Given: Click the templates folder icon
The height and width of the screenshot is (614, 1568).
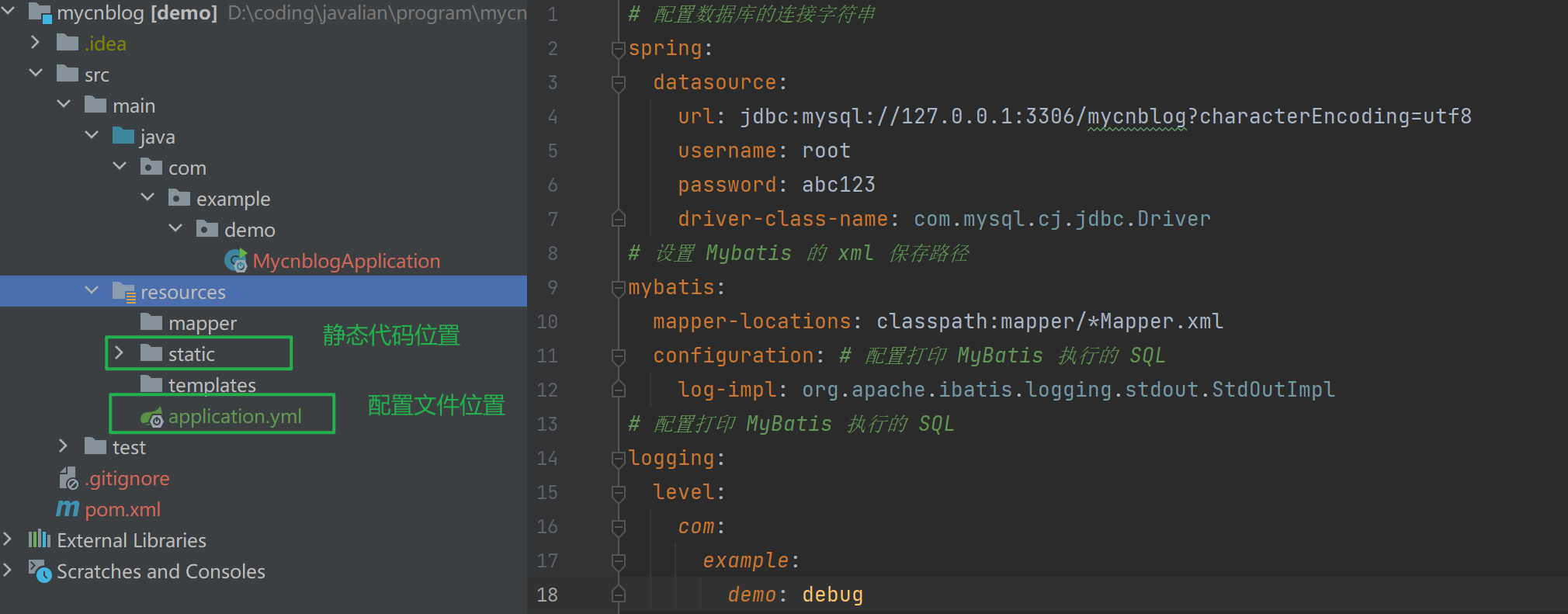Looking at the screenshot, I should [151, 383].
